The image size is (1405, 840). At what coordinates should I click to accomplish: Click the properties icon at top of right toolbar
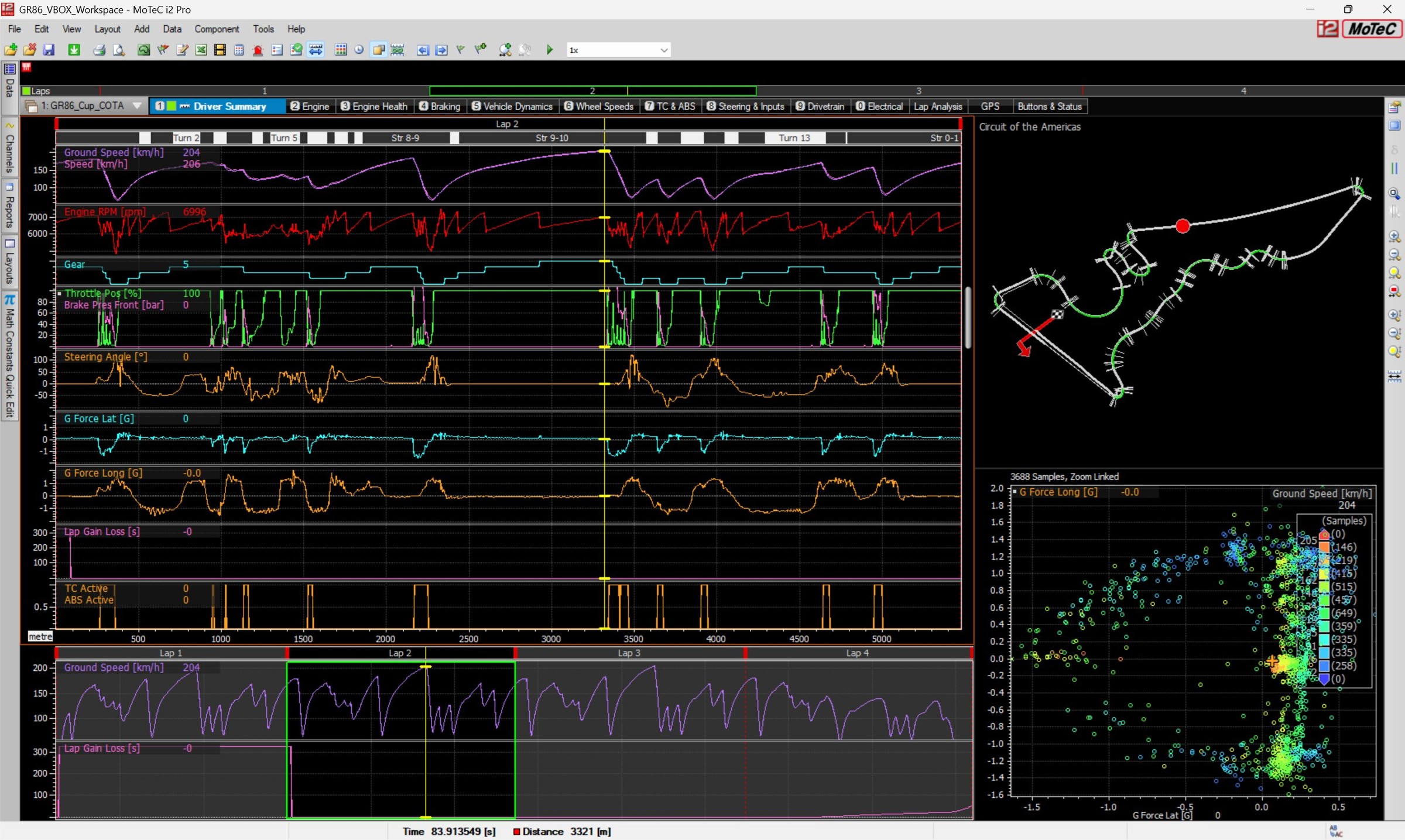[x=1394, y=107]
